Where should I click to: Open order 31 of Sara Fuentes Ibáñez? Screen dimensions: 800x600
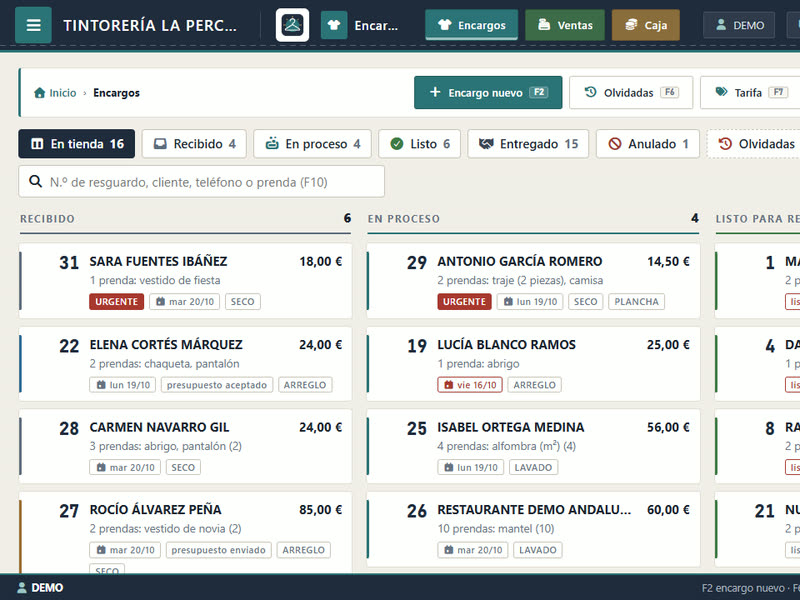[x=185, y=281]
